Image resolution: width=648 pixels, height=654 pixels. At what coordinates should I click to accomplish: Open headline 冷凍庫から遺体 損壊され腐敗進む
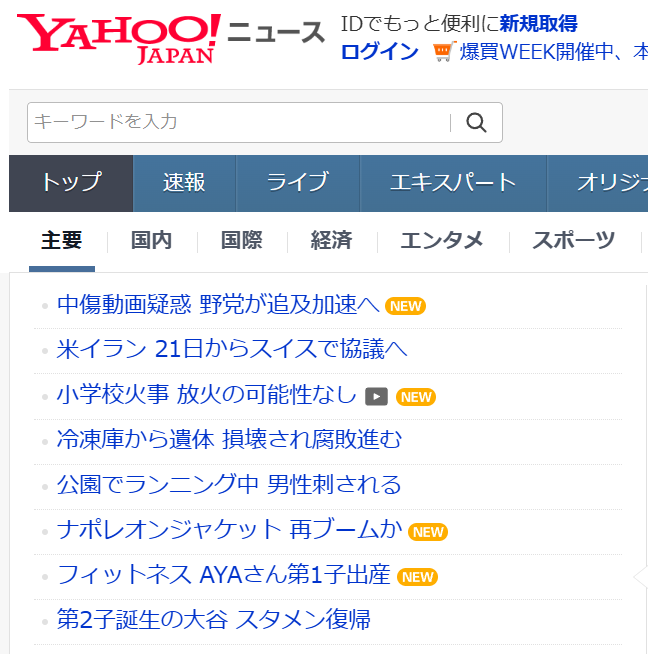tap(229, 440)
